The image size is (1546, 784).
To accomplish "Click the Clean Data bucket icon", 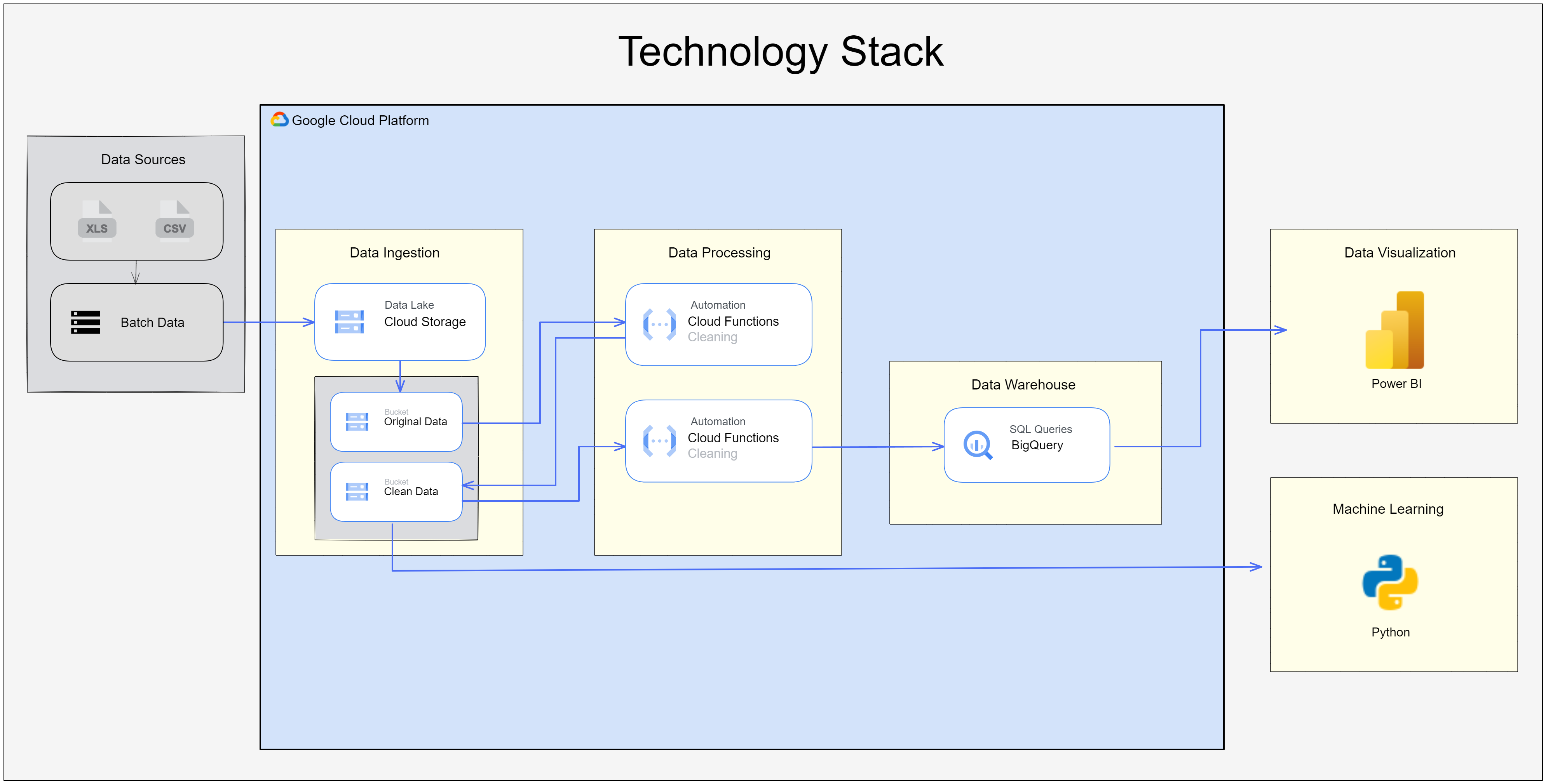I will 357,491.
